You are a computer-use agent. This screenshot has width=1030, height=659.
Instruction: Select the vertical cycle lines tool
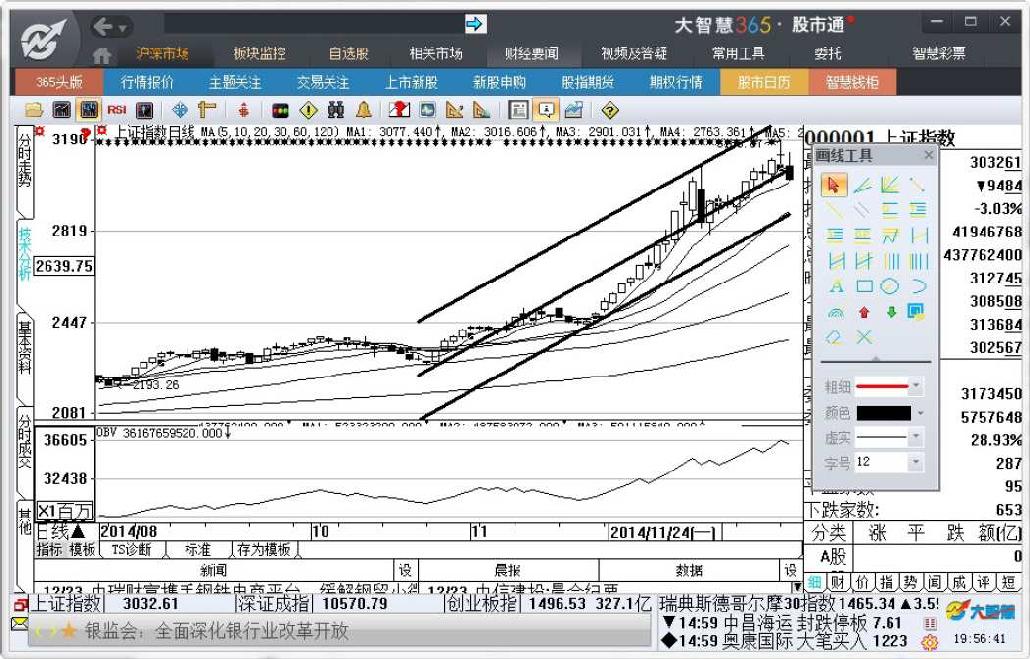coord(891,261)
